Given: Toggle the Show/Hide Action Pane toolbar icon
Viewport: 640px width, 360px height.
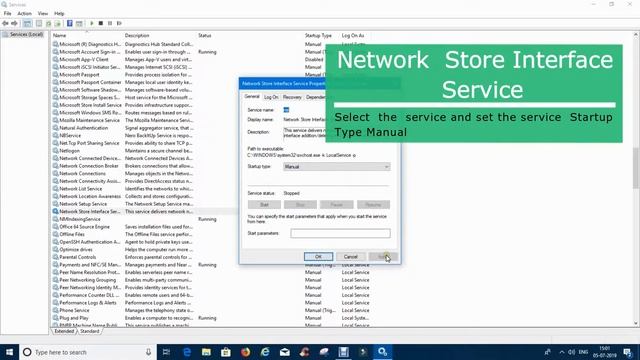Looking at the screenshot, I should click(x=79, y=23).
